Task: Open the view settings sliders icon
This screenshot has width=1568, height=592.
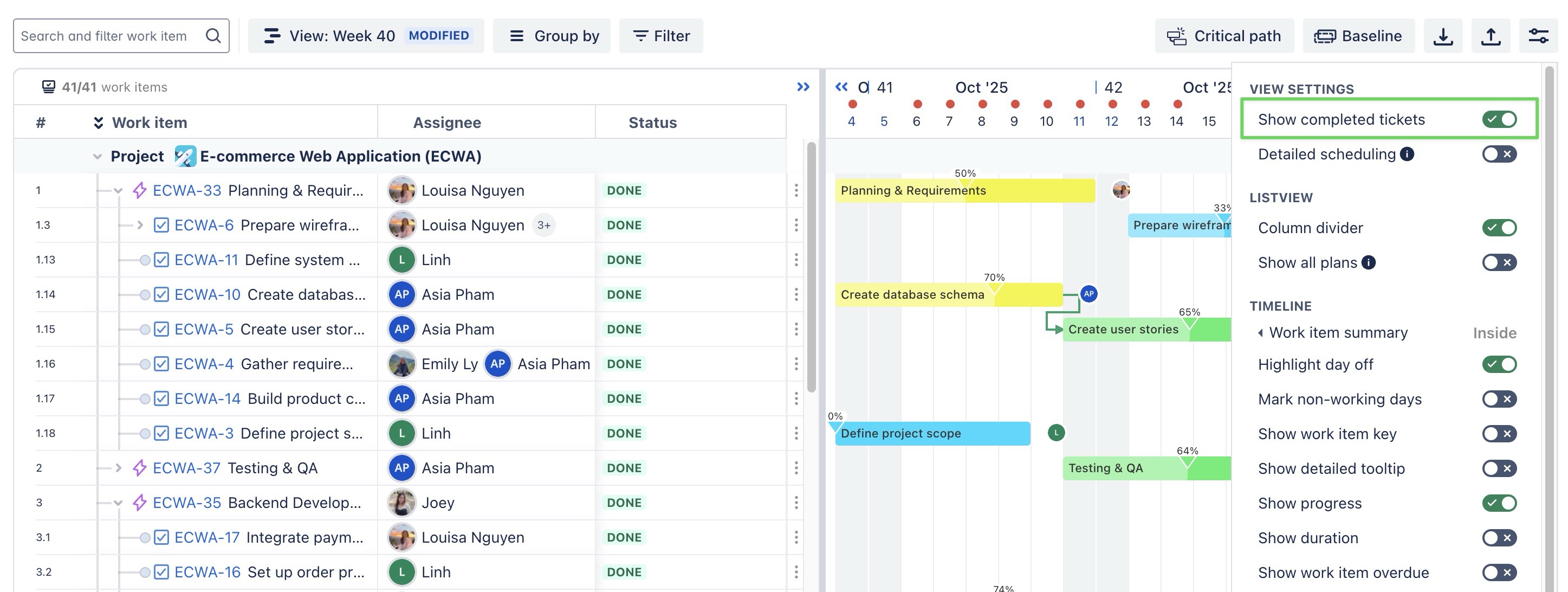Action: click(x=1538, y=36)
